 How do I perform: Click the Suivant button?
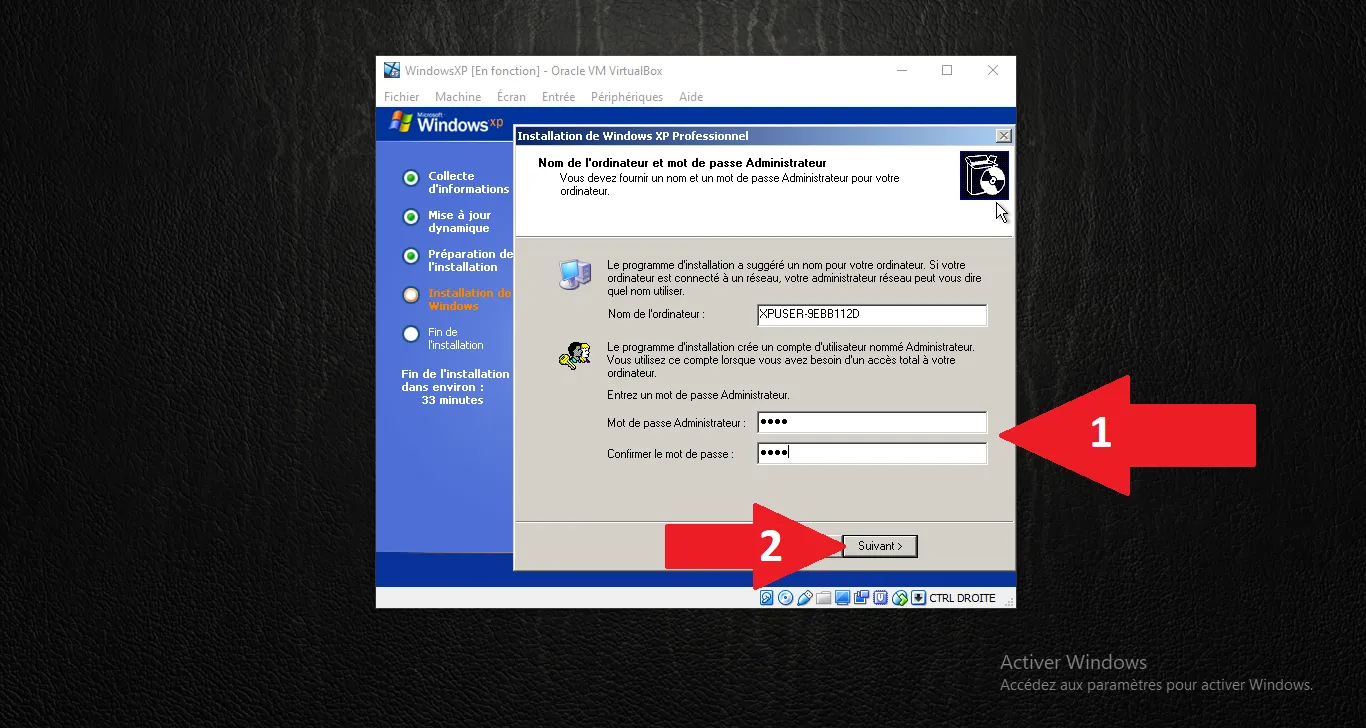pos(880,546)
